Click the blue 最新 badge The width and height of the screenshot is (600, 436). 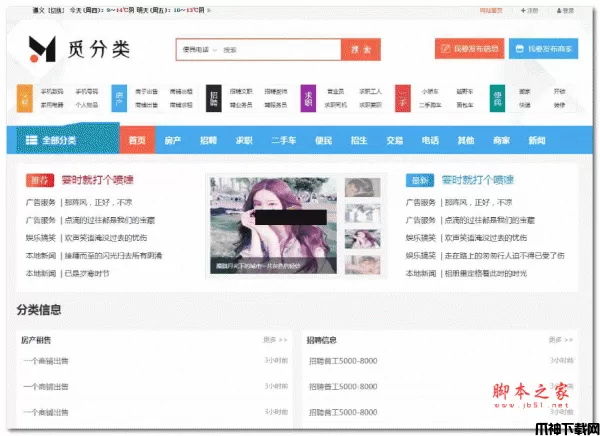coord(420,180)
